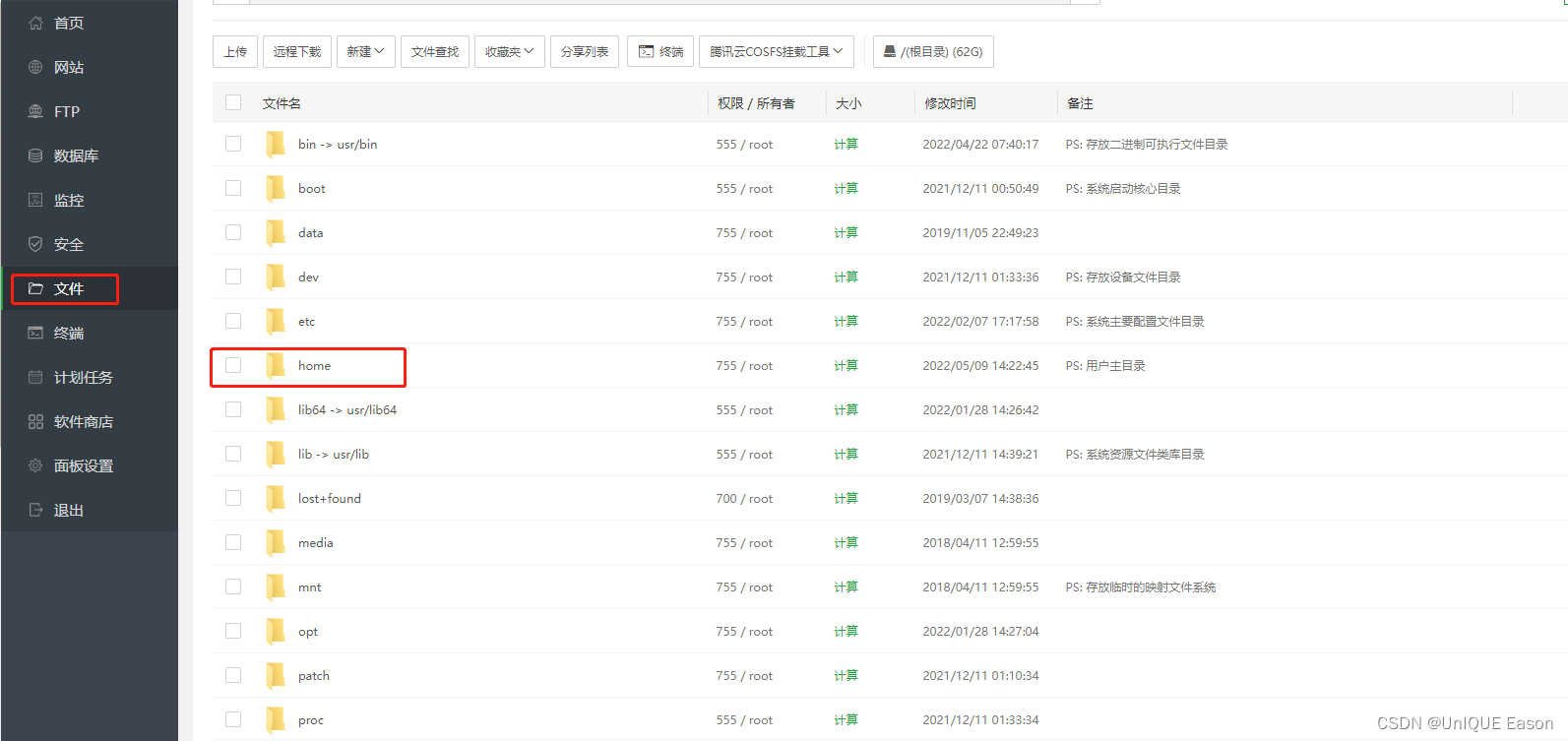Click the terminal icon for 终端 in sidebar
This screenshot has width=1568, height=741.
tap(35, 333)
